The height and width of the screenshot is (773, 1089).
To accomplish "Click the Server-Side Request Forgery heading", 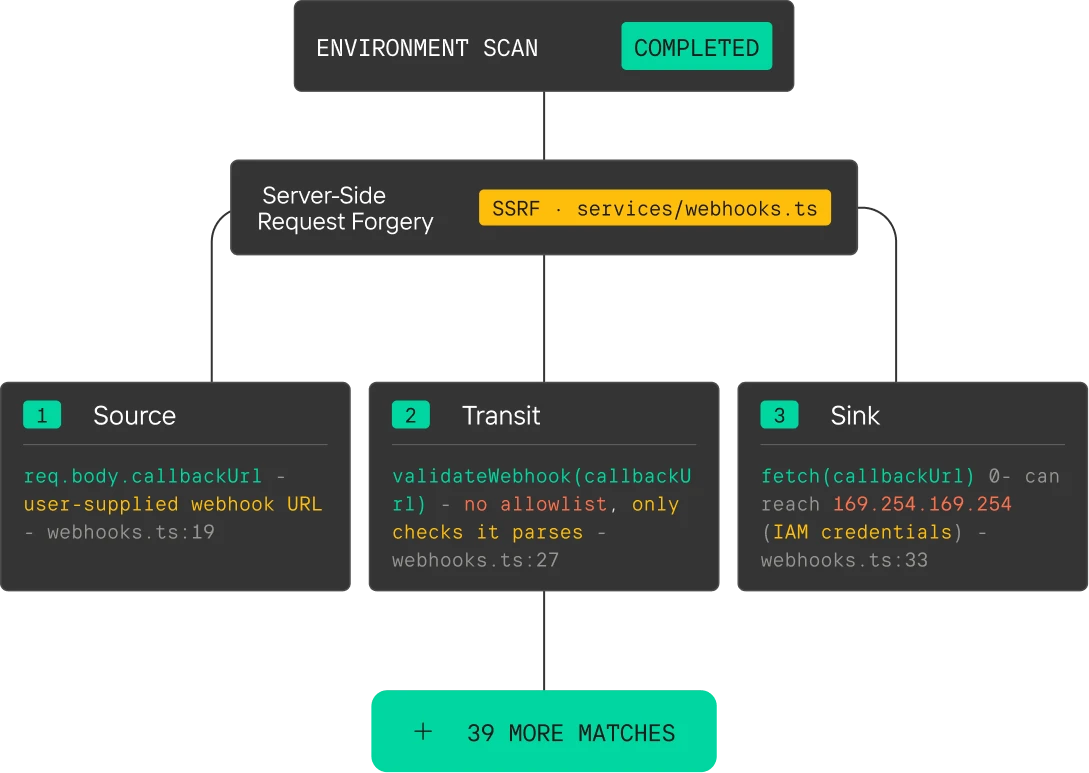I will (x=345, y=208).
